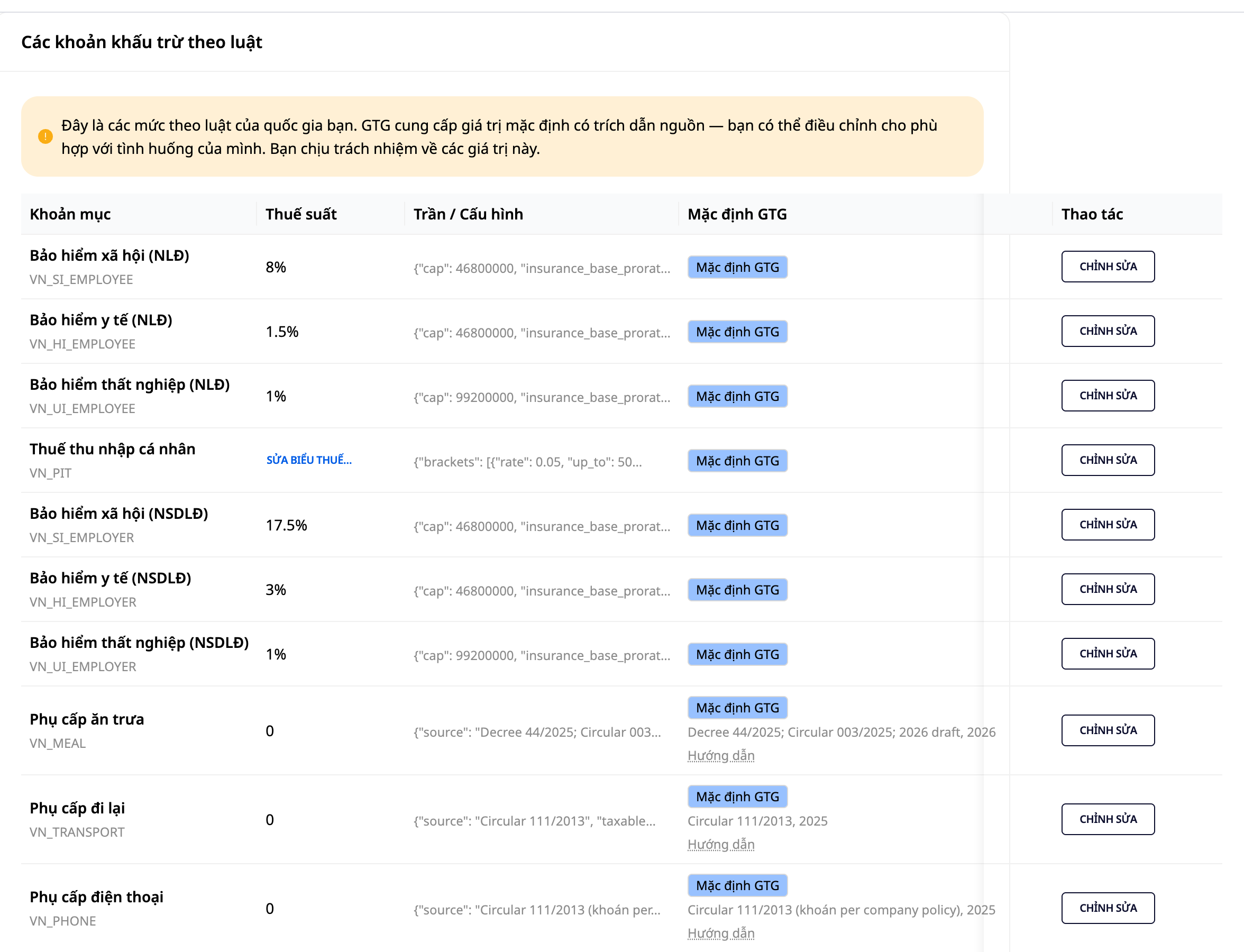
Task: Click the 17.5% rate value
Action: click(286, 526)
